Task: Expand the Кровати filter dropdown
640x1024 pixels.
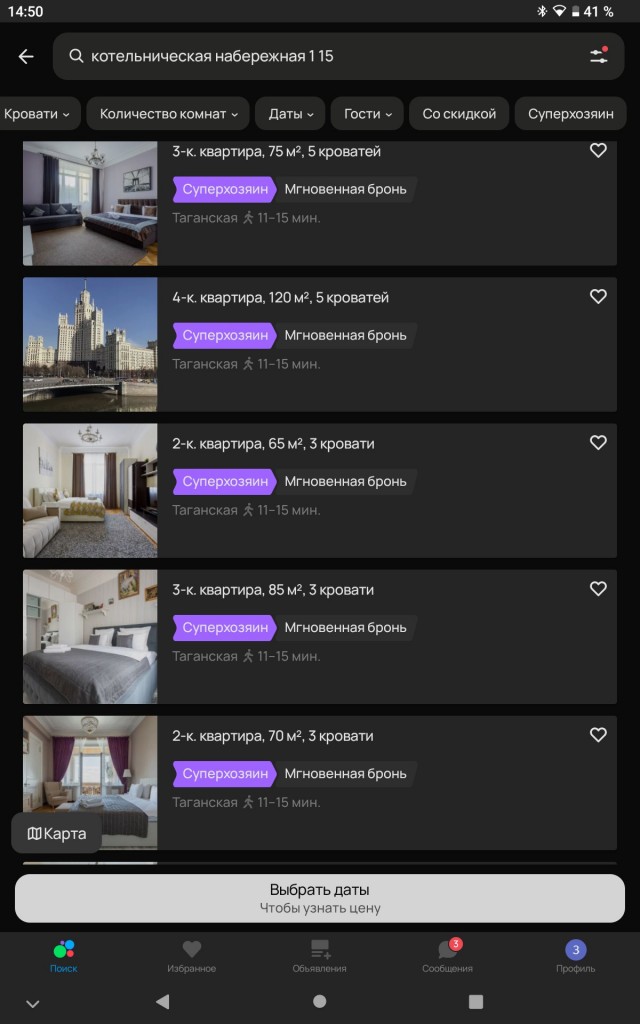Action: click(40, 113)
